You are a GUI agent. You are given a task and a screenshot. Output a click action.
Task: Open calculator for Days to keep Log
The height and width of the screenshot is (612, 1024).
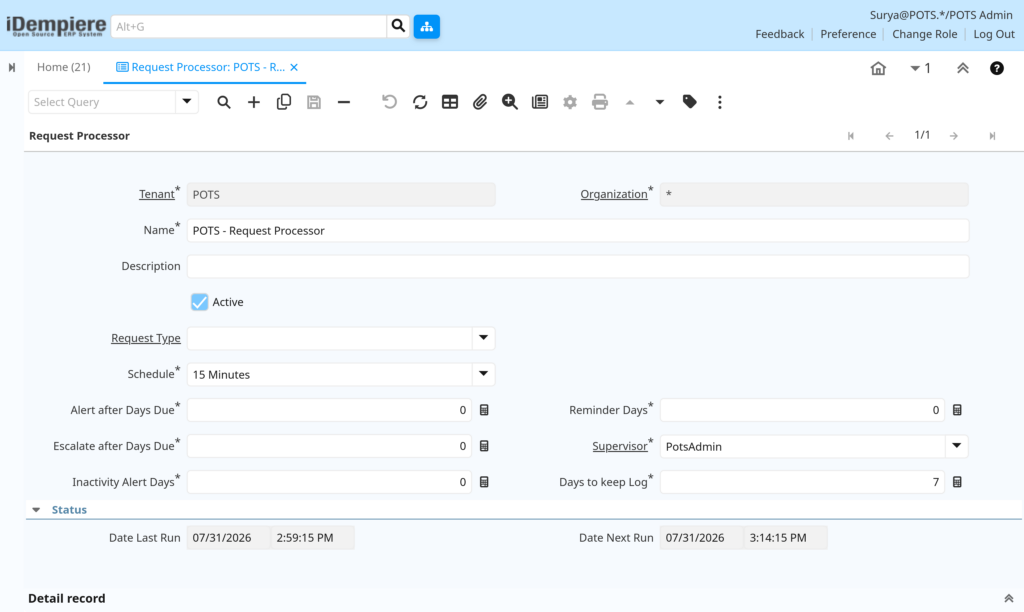[x=957, y=482]
